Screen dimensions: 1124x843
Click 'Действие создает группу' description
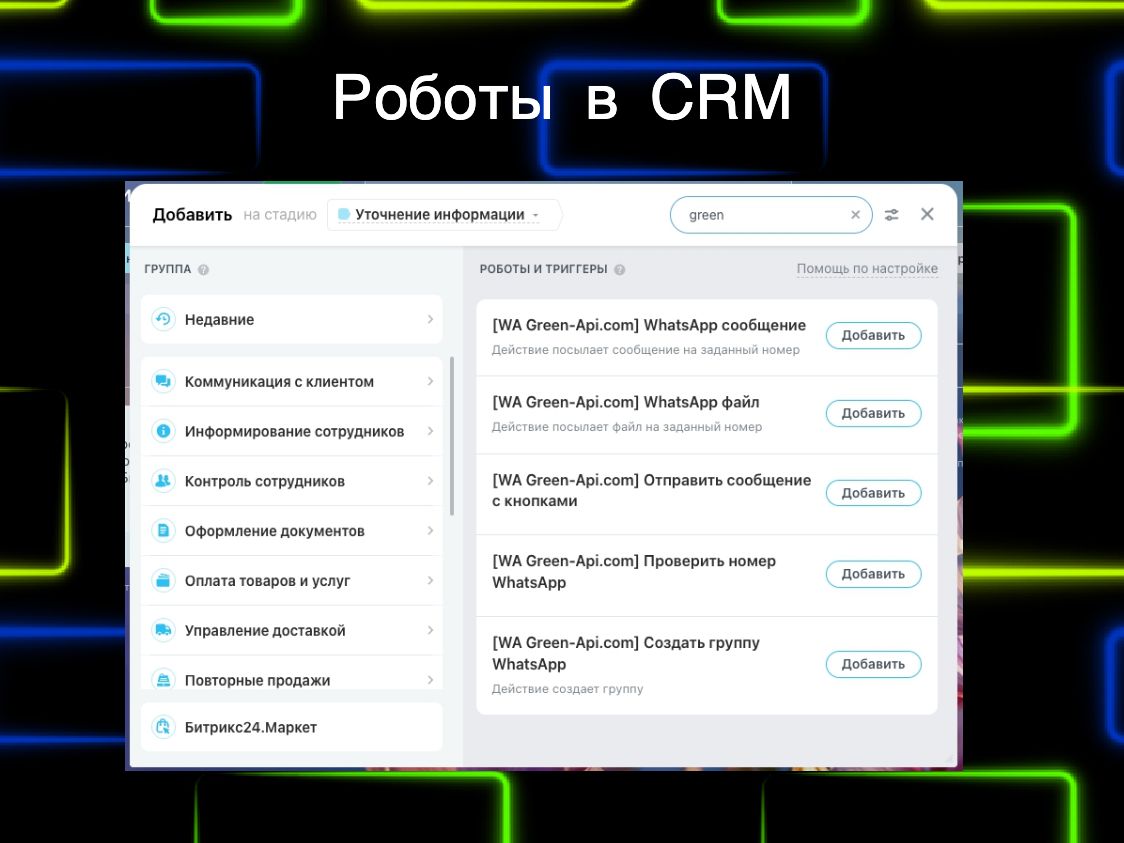[567, 689]
